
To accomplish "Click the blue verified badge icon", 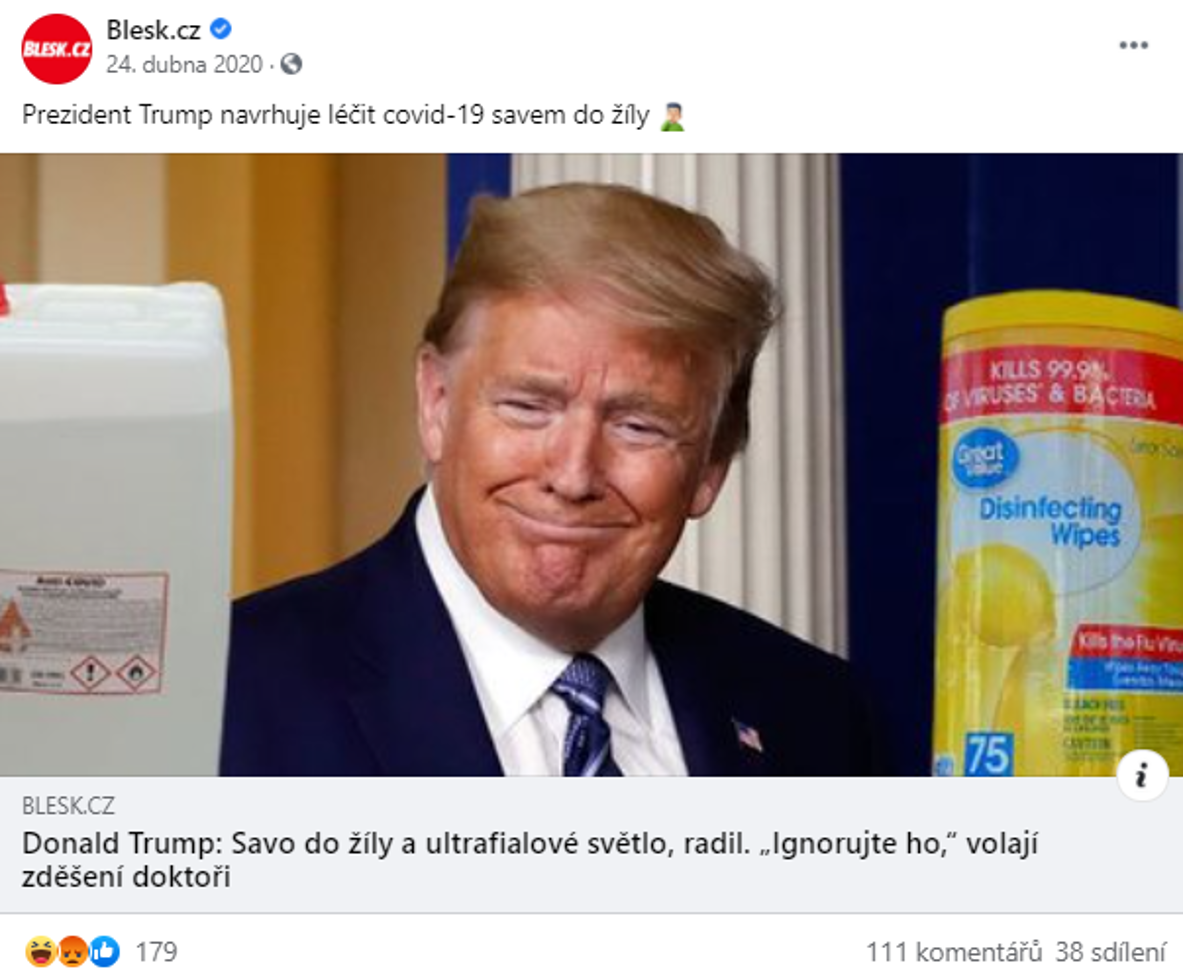I will tap(220, 29).
